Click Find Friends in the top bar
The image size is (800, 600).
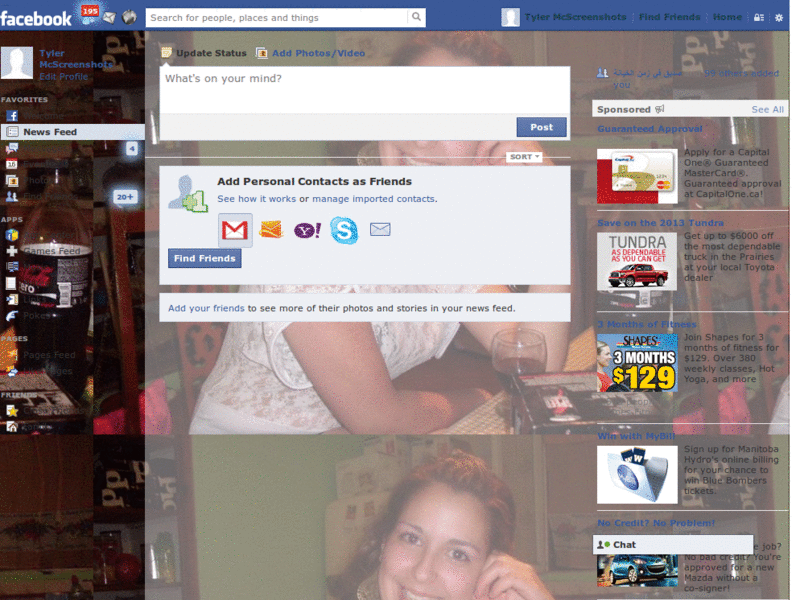click(669, 17)
